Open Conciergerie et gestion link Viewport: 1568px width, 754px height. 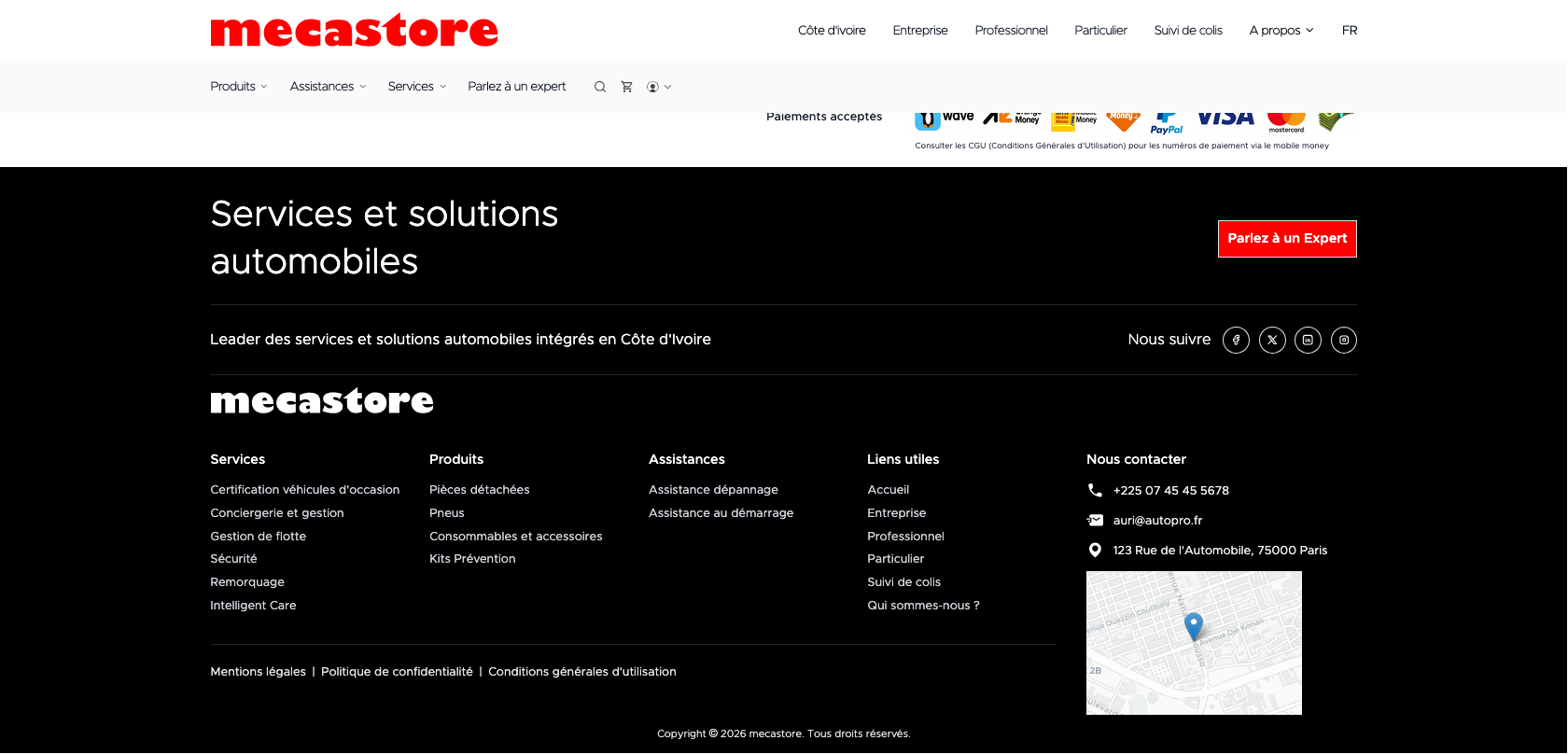(277, 513)
